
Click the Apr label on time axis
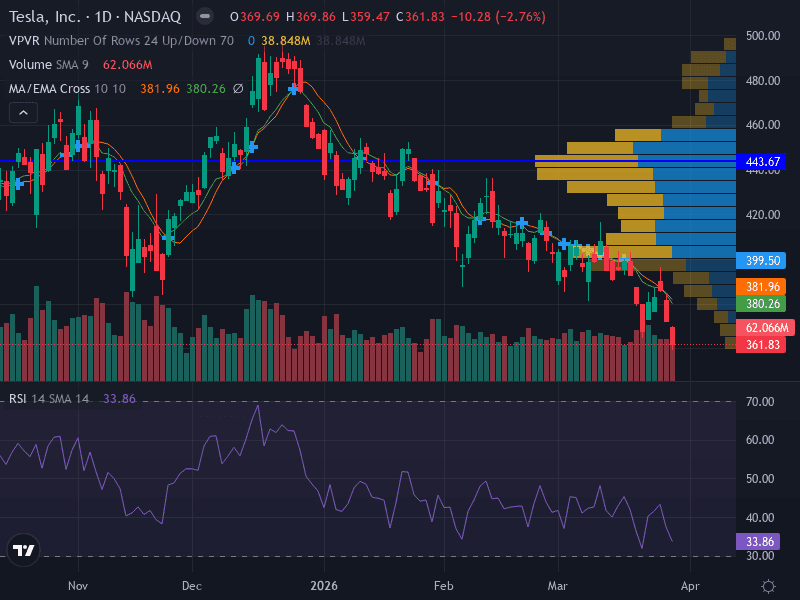[690, 586]
